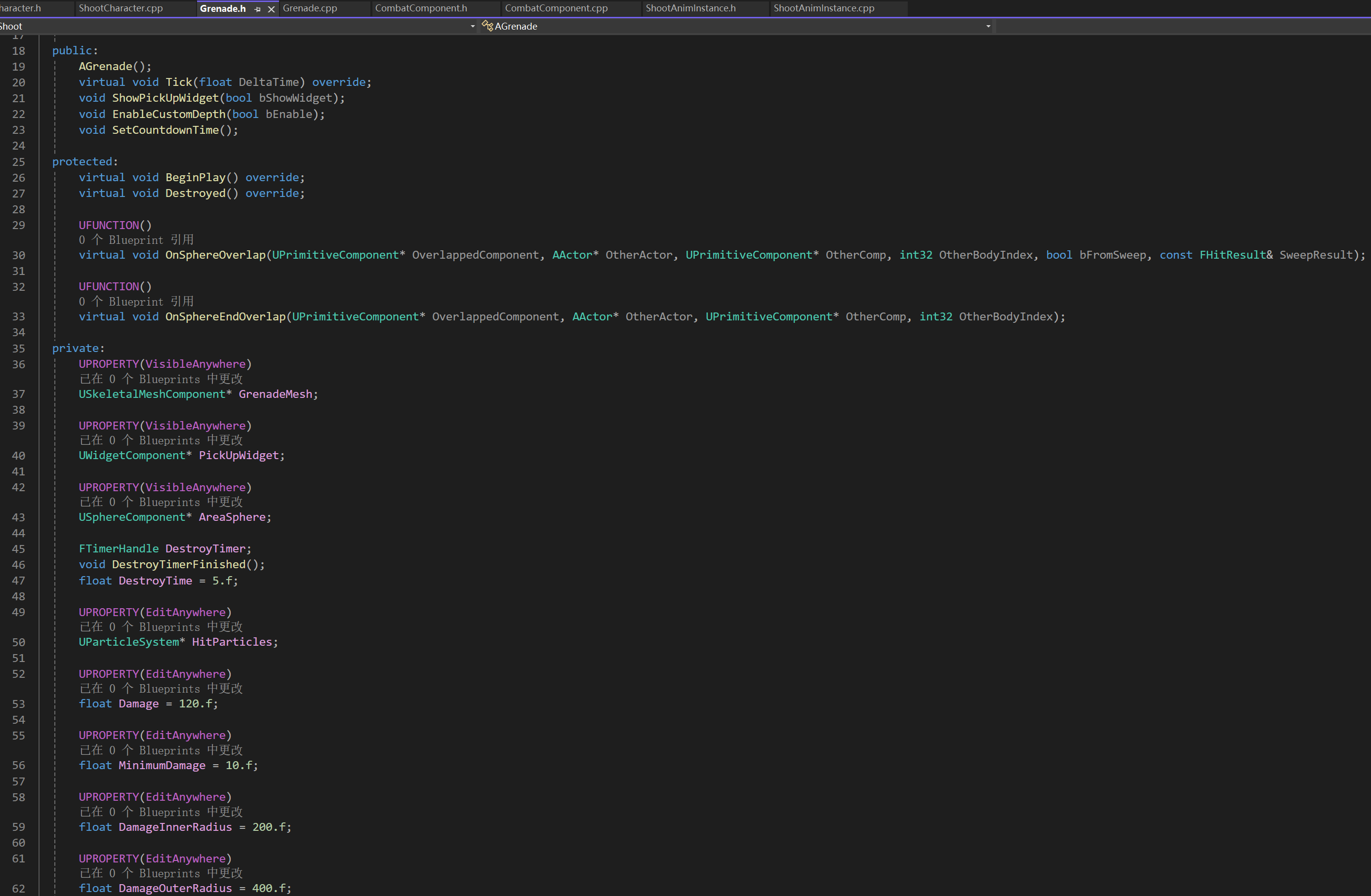Place cursor on SetCountdownTime declaration
The width and height of the screenshot is (1371, 896).
165,130
